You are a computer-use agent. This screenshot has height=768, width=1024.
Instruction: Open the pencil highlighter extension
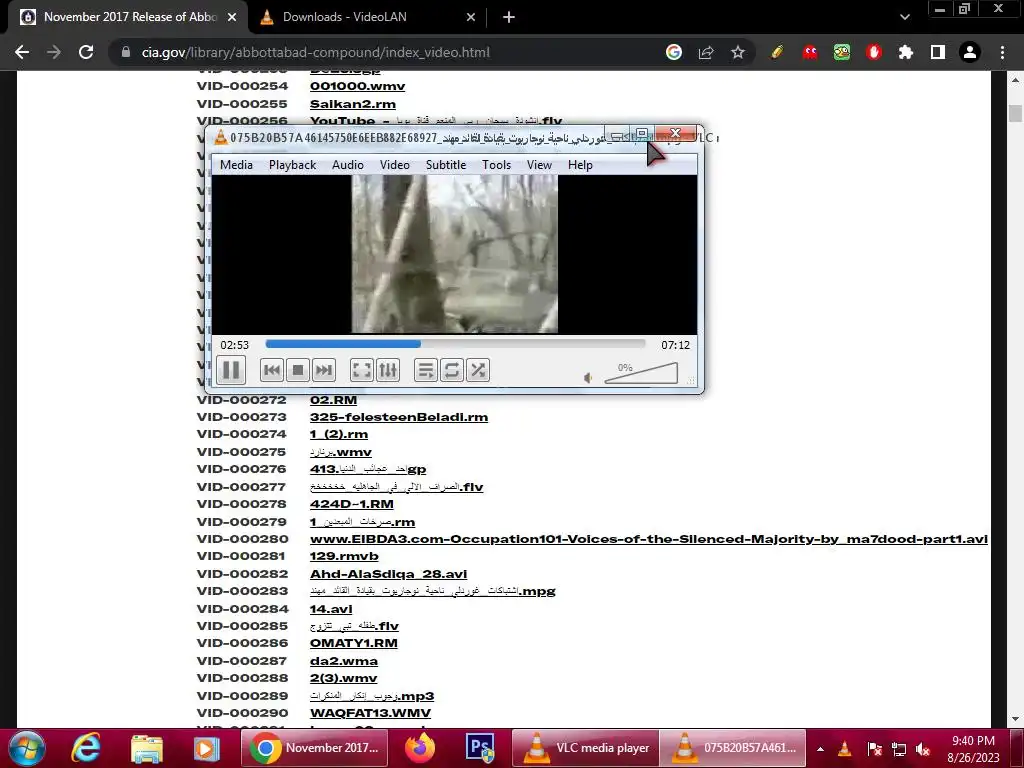click(x=777, y=52)
